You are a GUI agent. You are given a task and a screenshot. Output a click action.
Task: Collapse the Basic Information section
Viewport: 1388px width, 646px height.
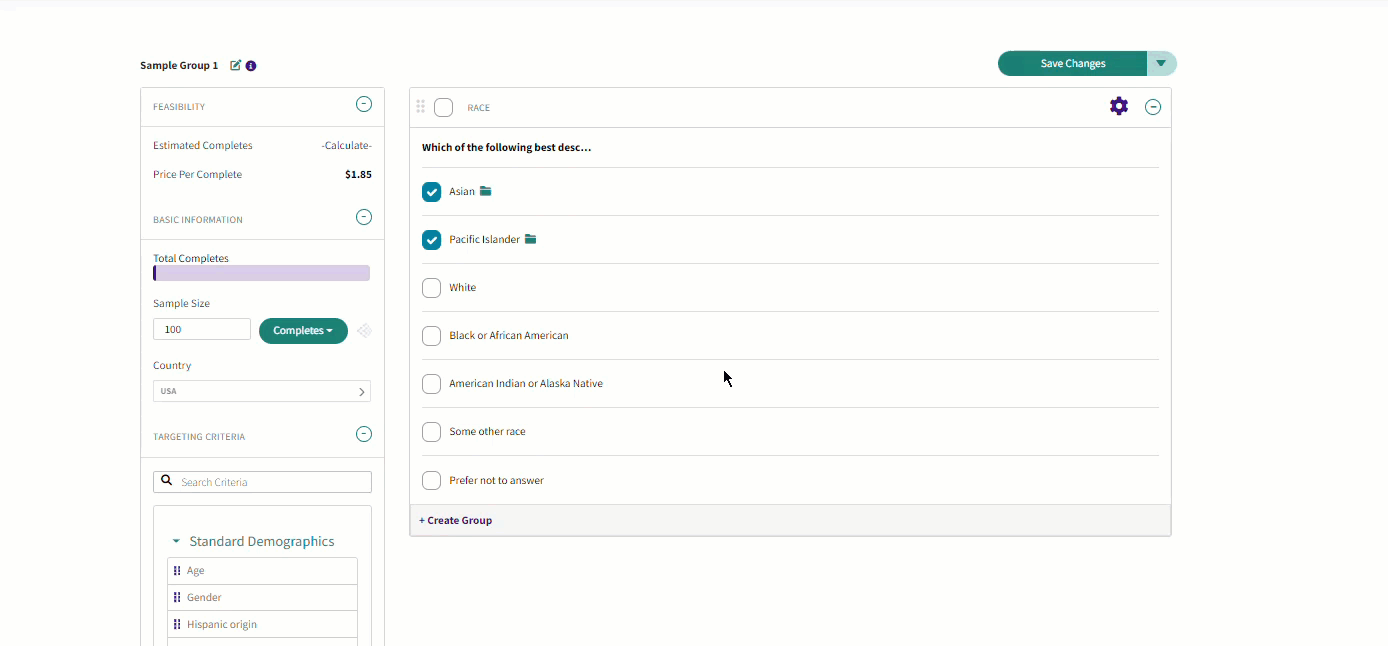click(364, 217)
